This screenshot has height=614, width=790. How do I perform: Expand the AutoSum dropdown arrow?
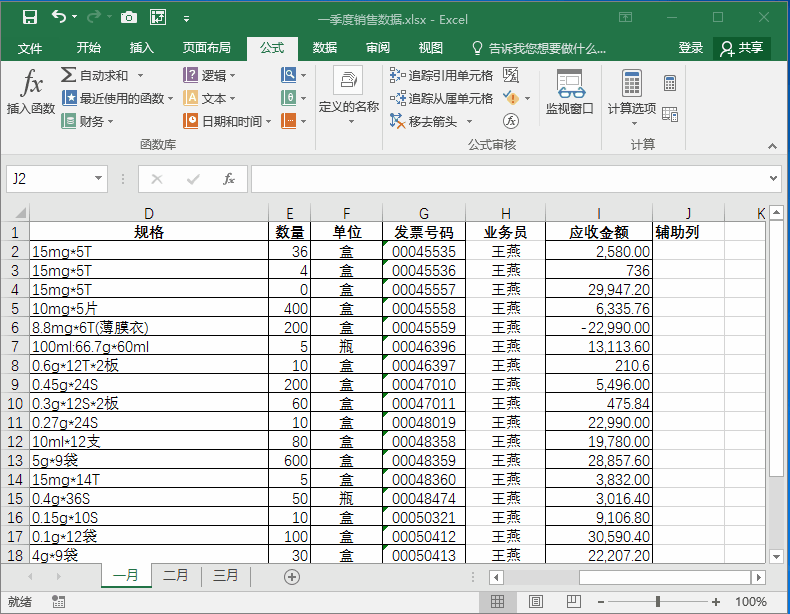140,76
